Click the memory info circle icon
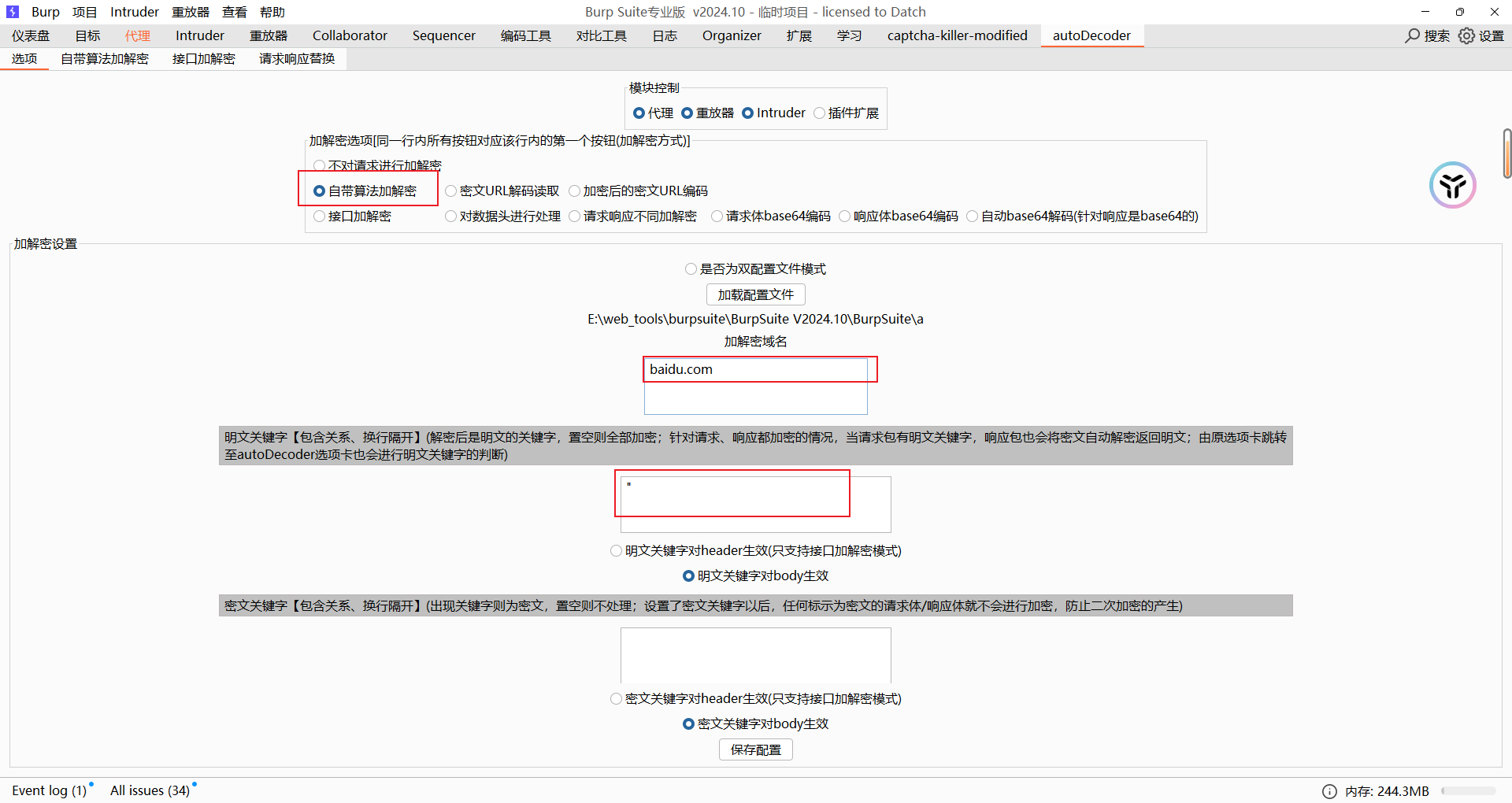Viewport: 1512px width, 803px height. pos(1329,791)
